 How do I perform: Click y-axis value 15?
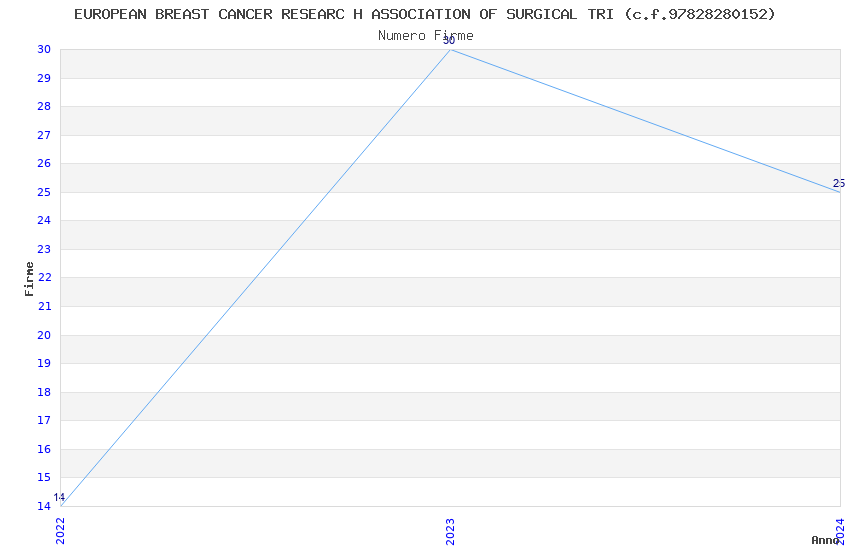click(x=44, y=477)
